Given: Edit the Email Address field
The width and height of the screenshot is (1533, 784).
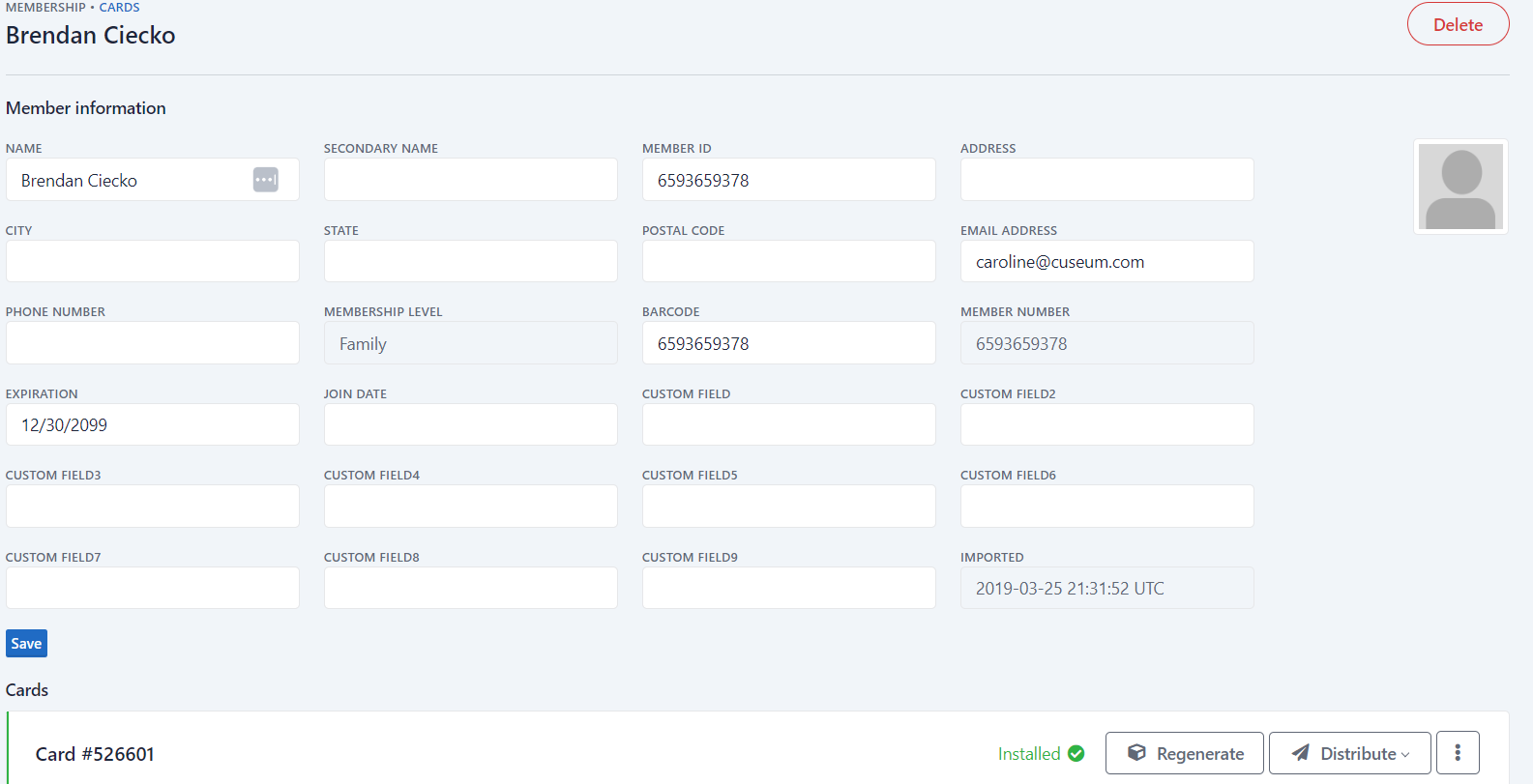Looking at the screenshot, I should coord(1106,261).
